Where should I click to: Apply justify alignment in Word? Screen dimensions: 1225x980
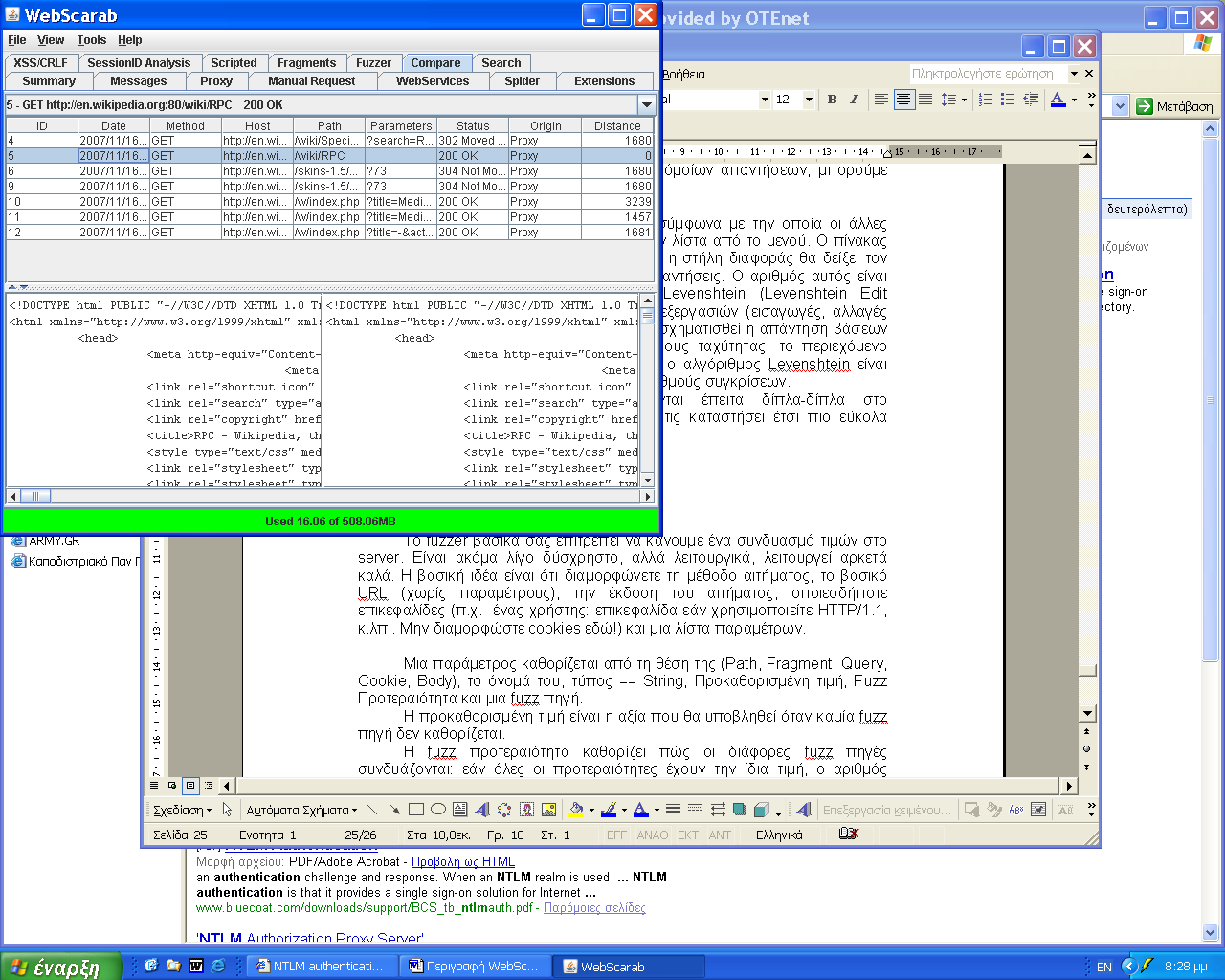925,100
